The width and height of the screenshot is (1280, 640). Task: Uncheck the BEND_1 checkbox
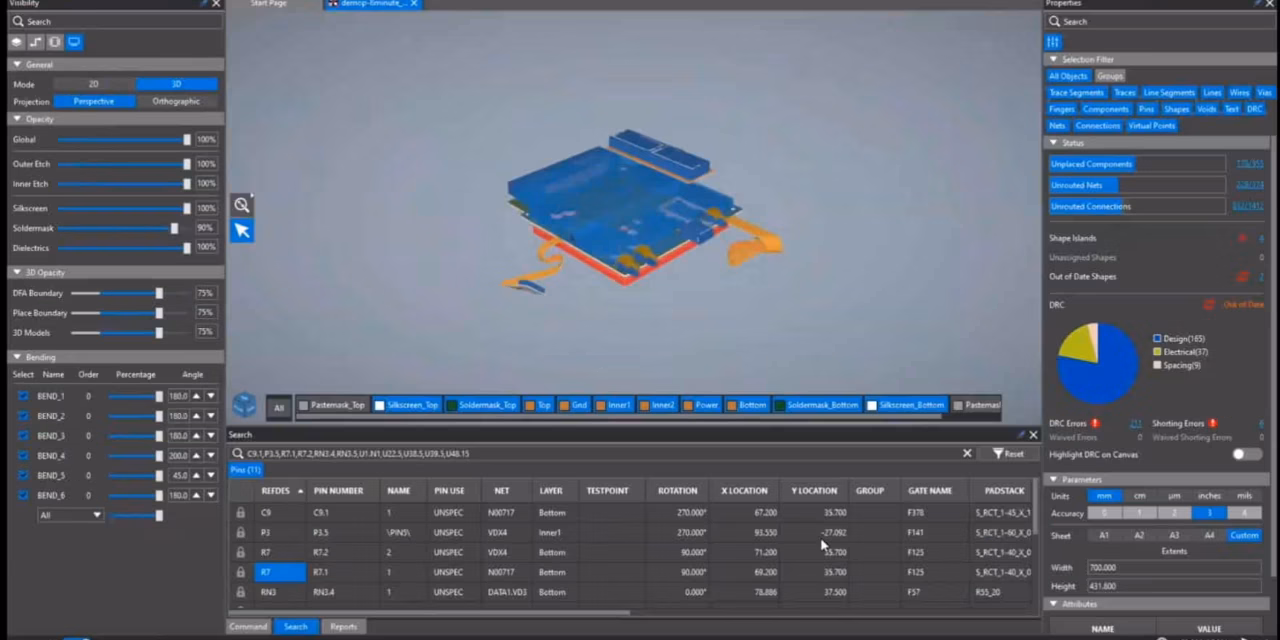click(x=23, y=396)
